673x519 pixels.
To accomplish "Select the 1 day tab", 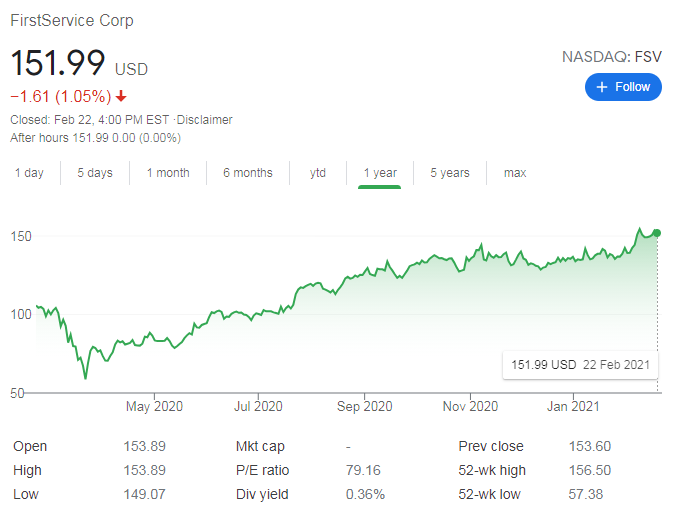I will pos(29,173).
